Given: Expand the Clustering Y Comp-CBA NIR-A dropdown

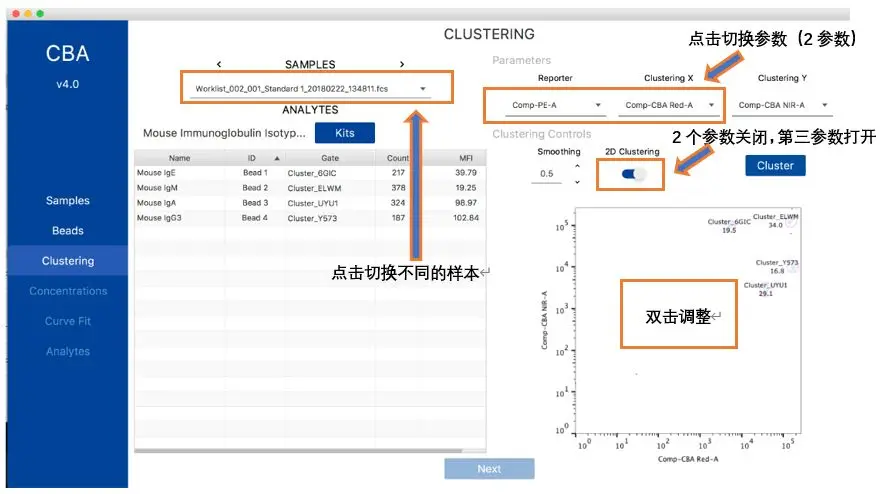Looking at the screenshot, I should coord(785,105).
